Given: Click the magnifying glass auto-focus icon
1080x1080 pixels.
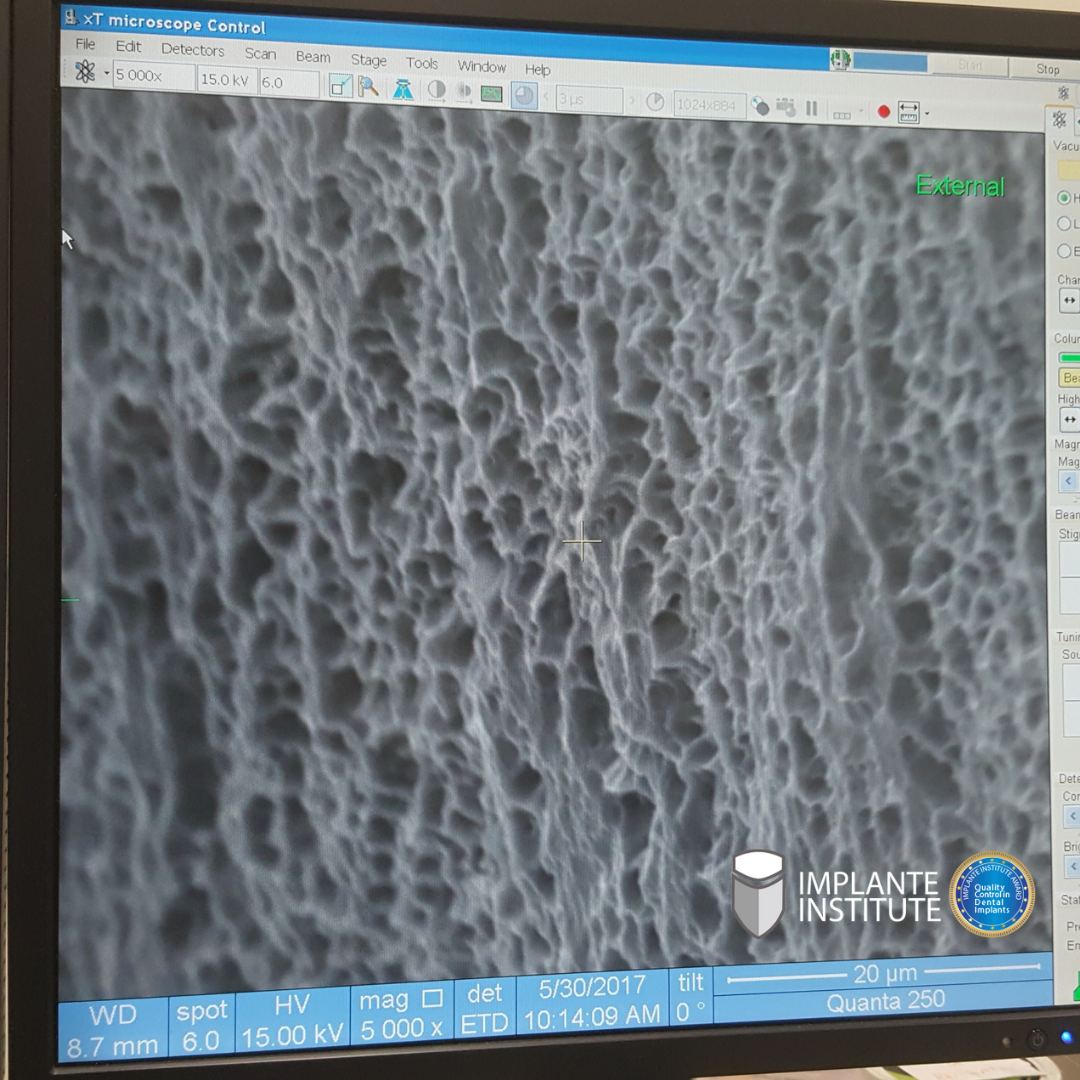Looking at the screenshot, I should [x=369, y=88].
